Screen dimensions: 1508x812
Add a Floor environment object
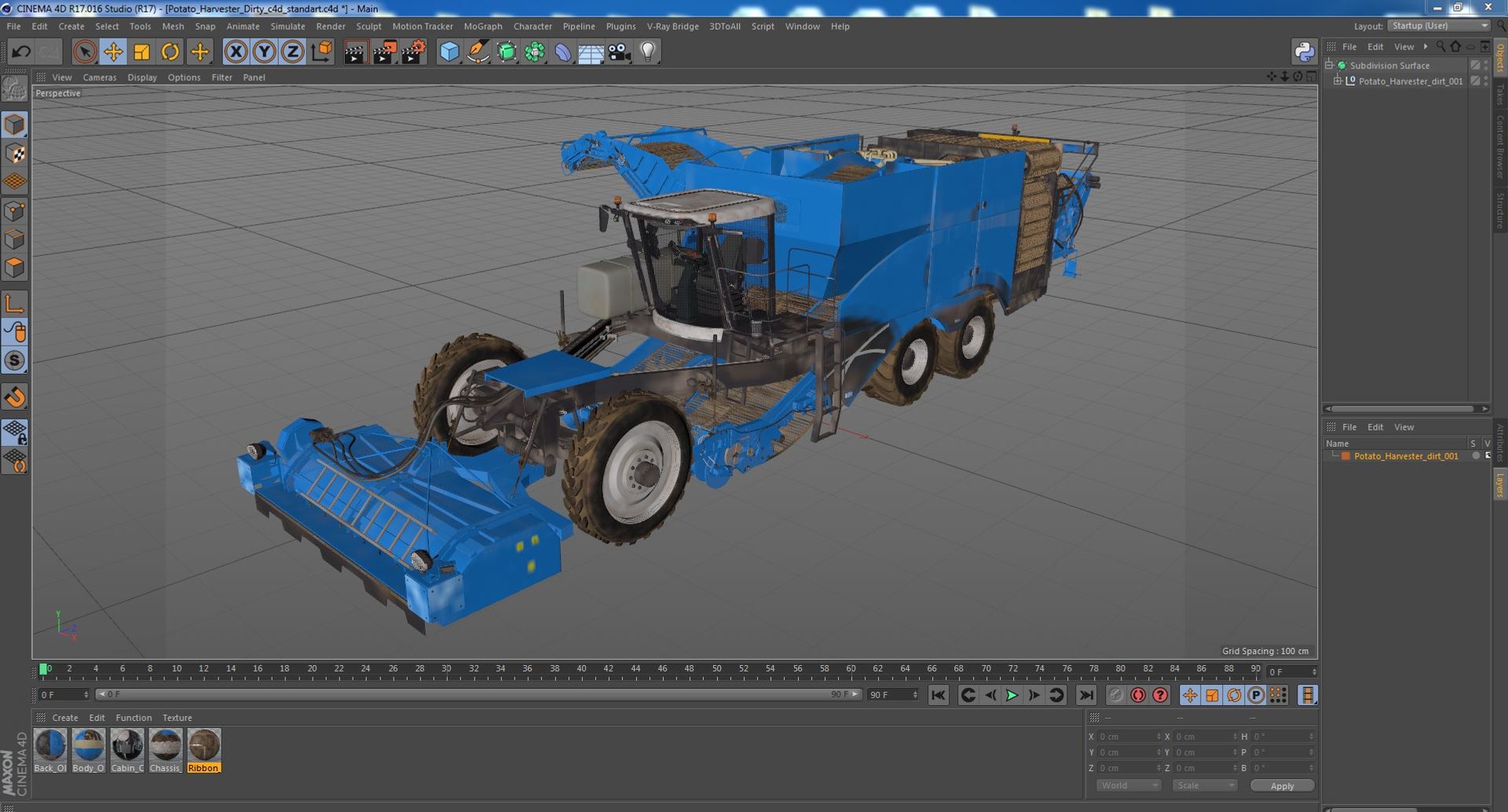pos(591,52)
